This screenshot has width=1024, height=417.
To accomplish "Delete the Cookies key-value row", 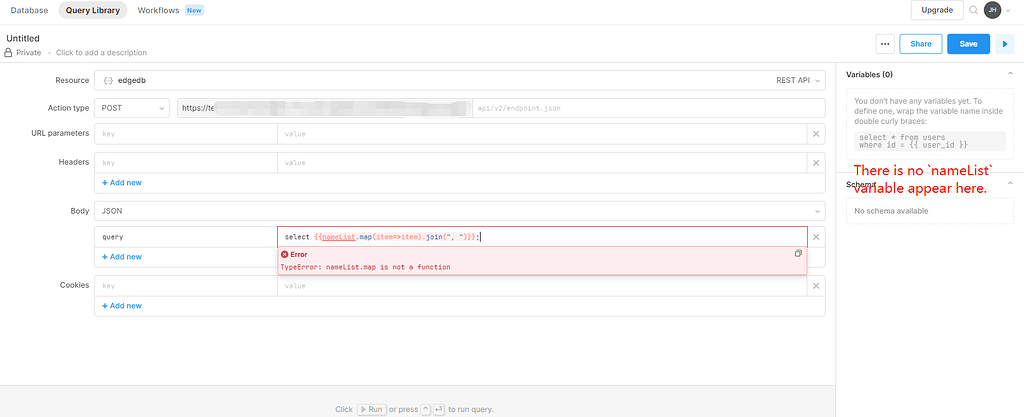I will [x=816, y=286].
